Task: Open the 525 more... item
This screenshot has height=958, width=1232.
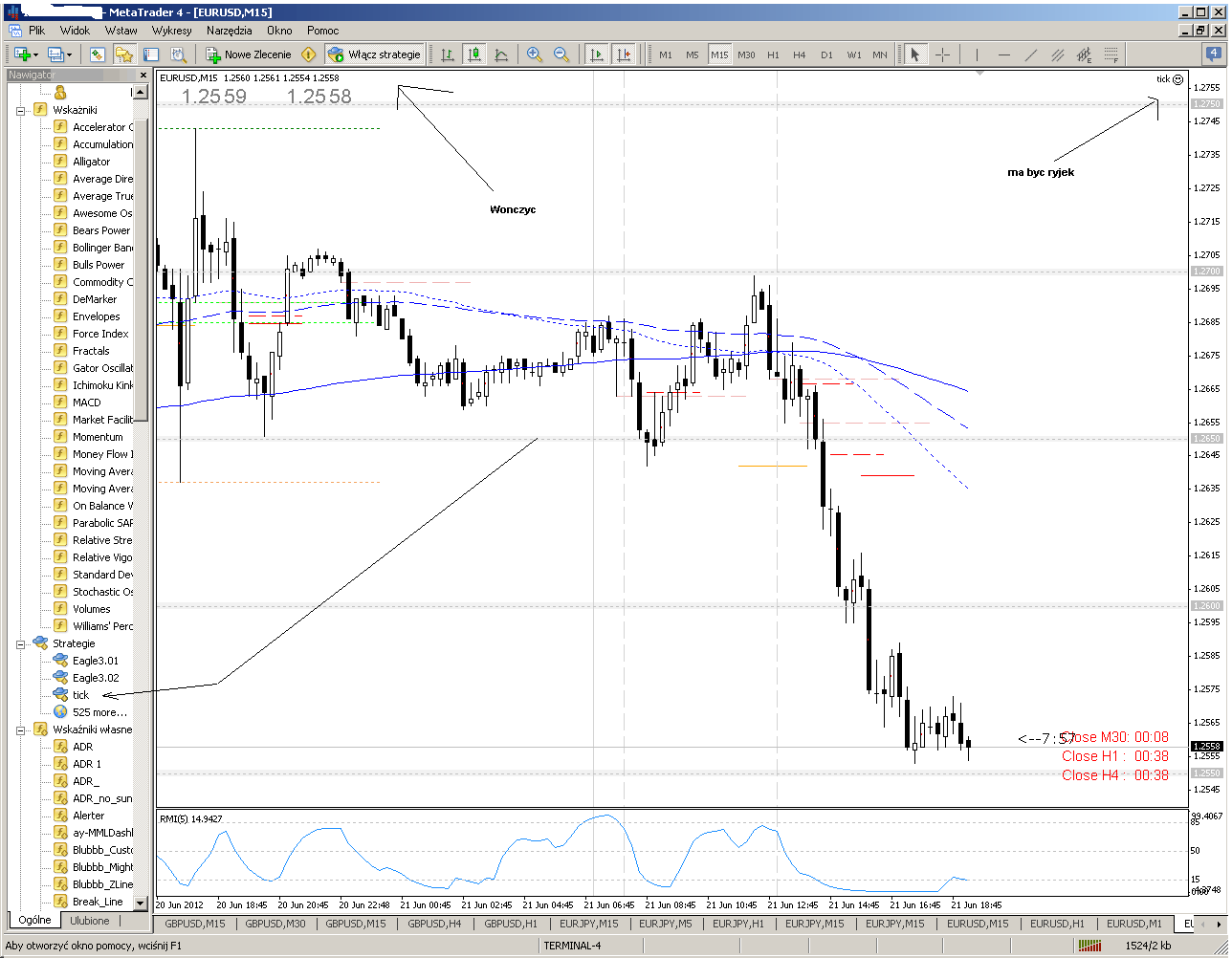Action: (x=99, y=712)
